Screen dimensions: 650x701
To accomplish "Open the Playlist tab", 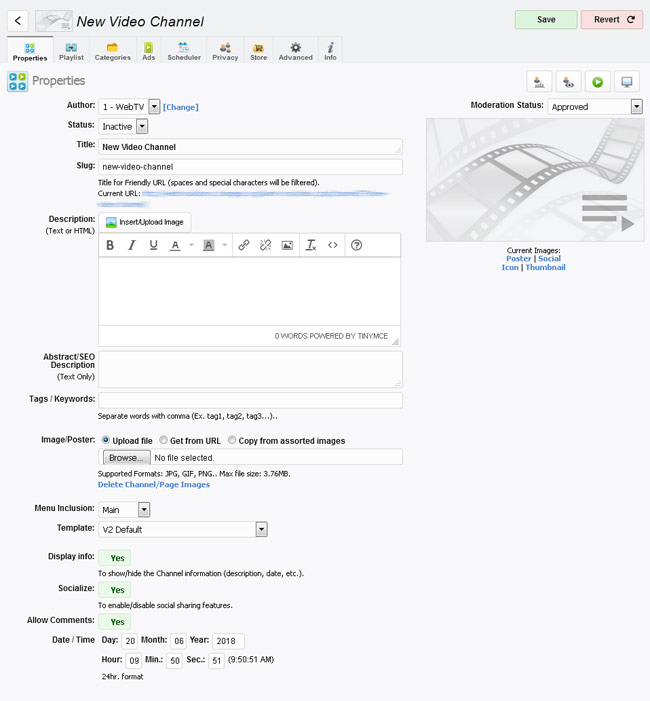I will coord(71,50).
